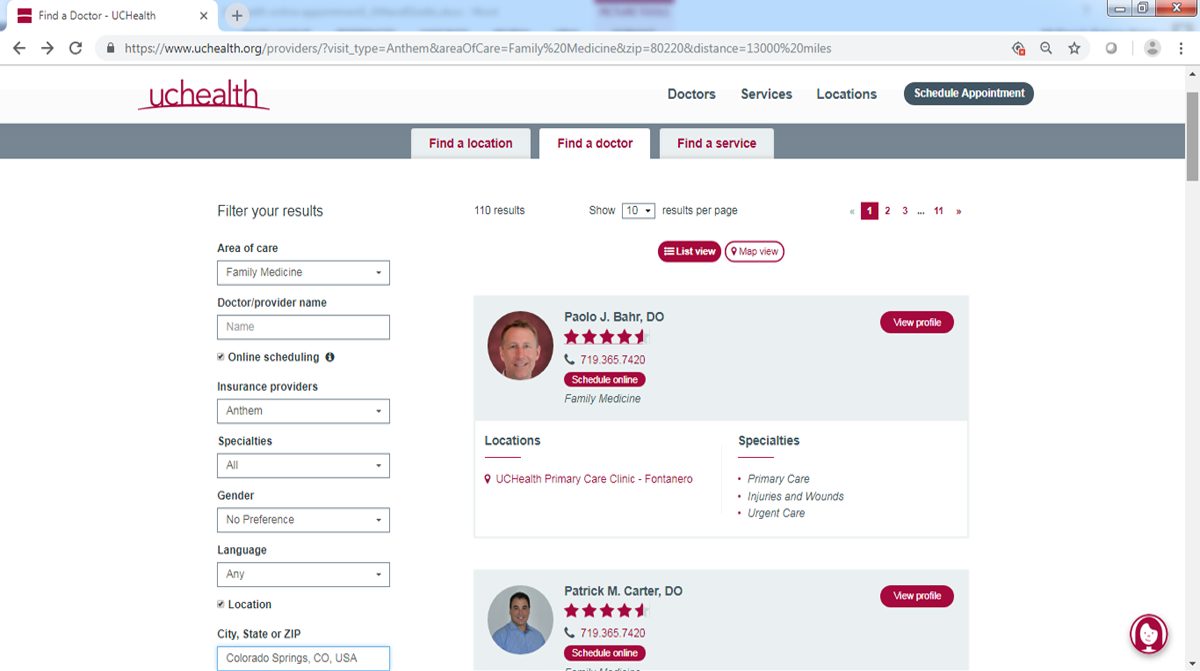Open the Area of care dropdown
The width and height of the screenshot is (1200, 671).
(303, 272)
